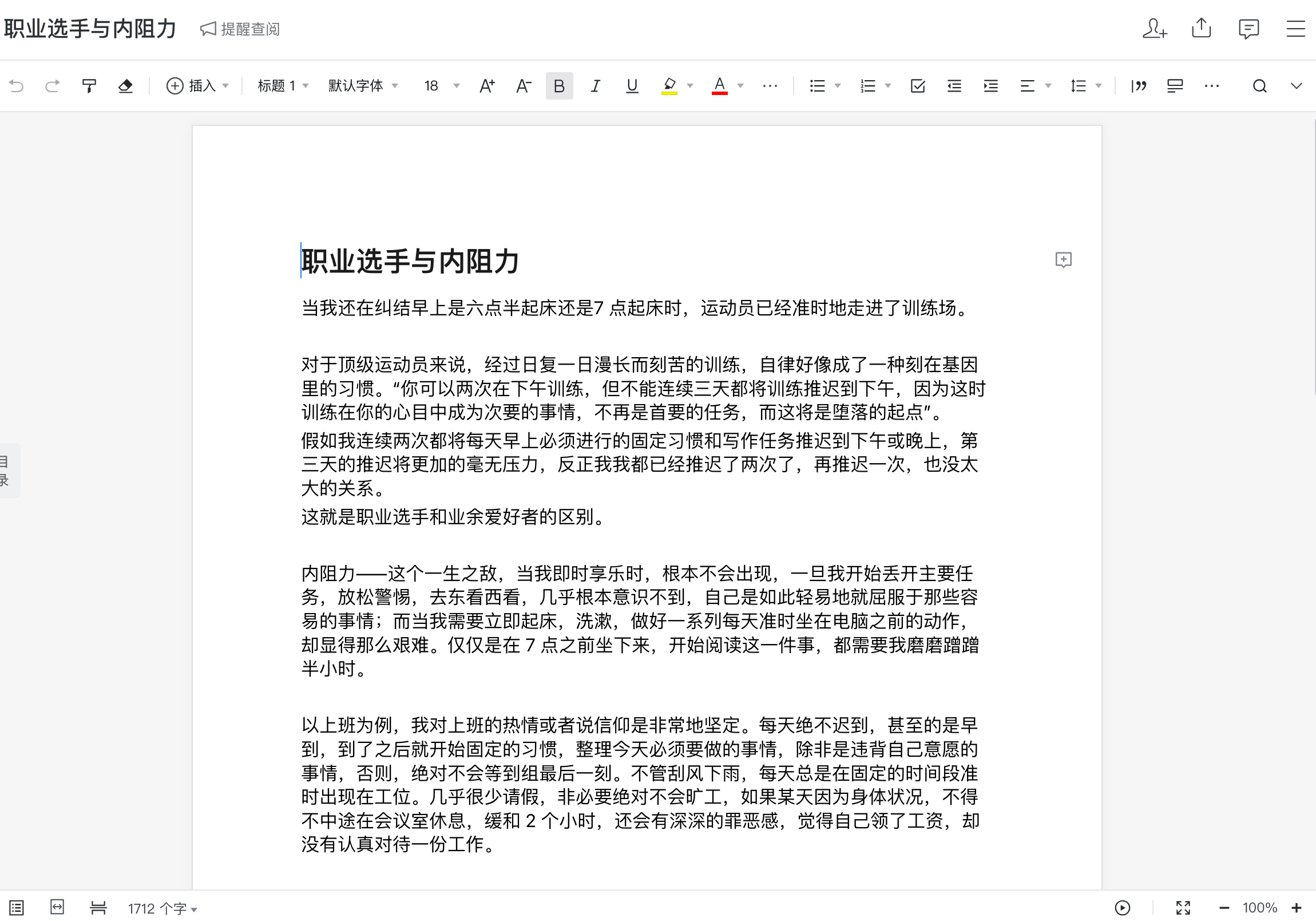Screen dimensions: 1316x921
Task: Zoom out with minus button
Action: tap(1224, 908)
